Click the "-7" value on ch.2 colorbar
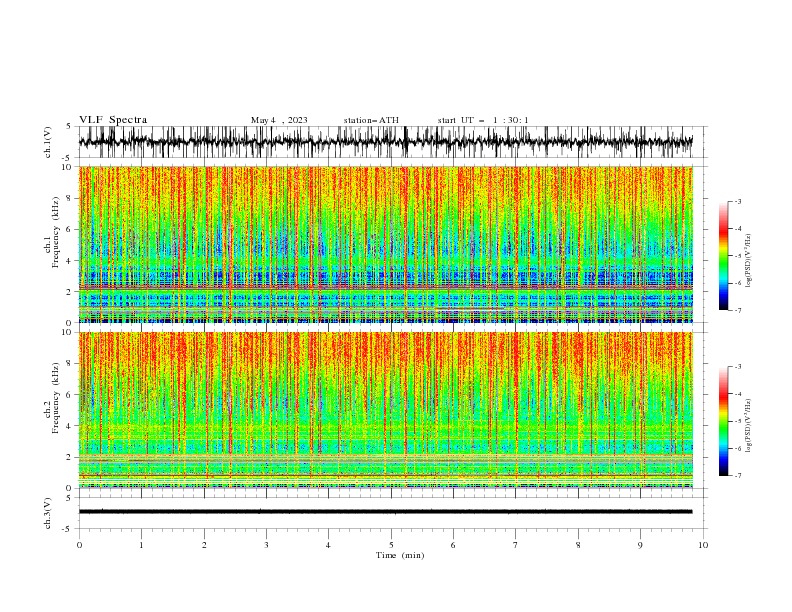The height and width of the screenshot is (612, 792). pos(738,476)
